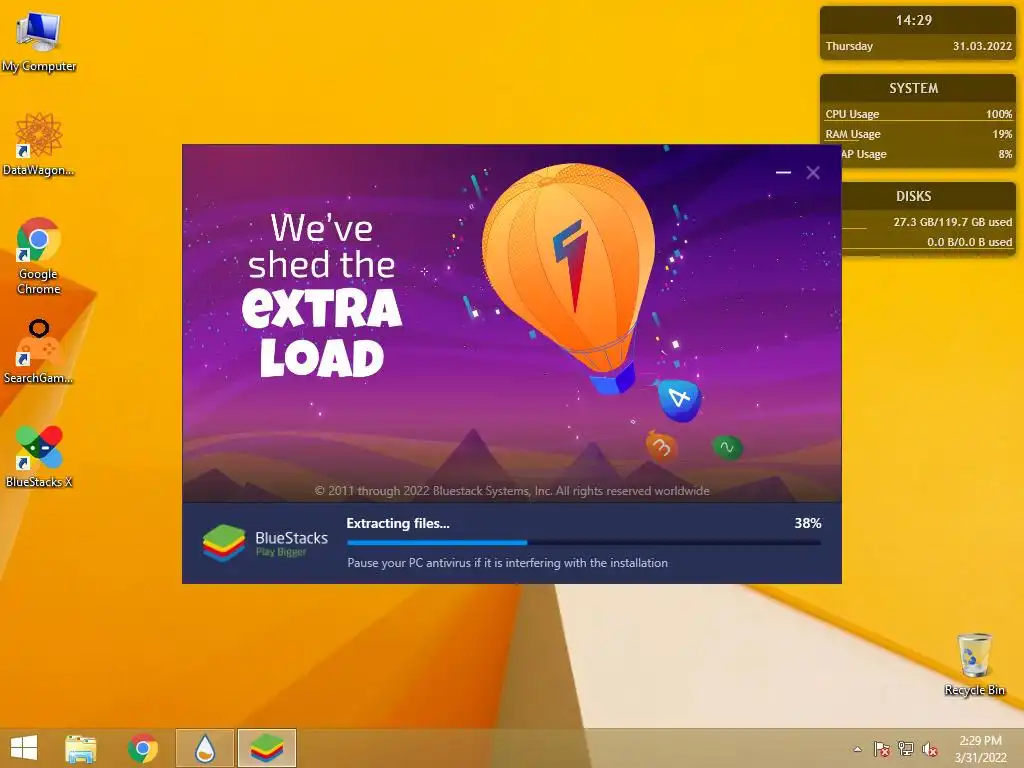Image resolution: width=1024 pixels, height=768 pixels.
Task: Click the 27.3 GB/119.7 GB used entry
Action: 952,222
